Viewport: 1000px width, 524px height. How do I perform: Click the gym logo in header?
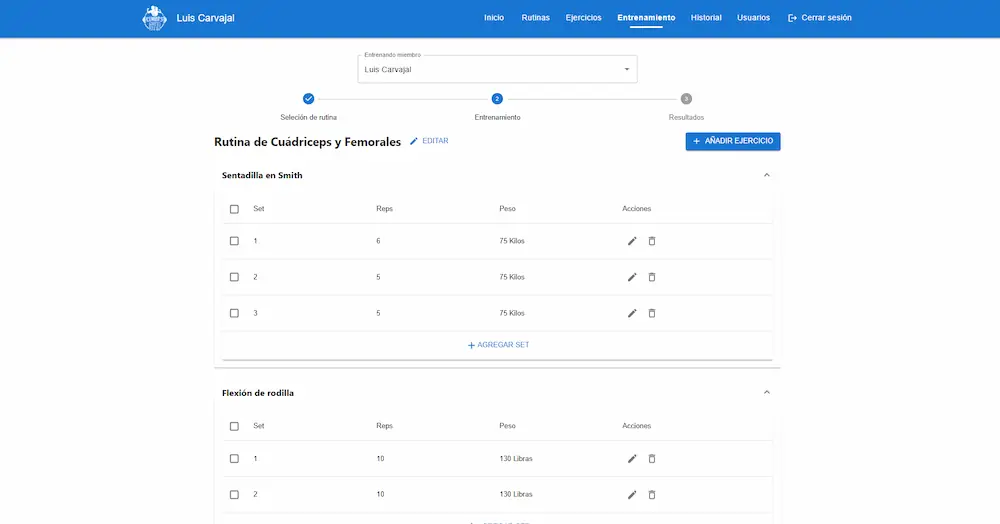154,18
